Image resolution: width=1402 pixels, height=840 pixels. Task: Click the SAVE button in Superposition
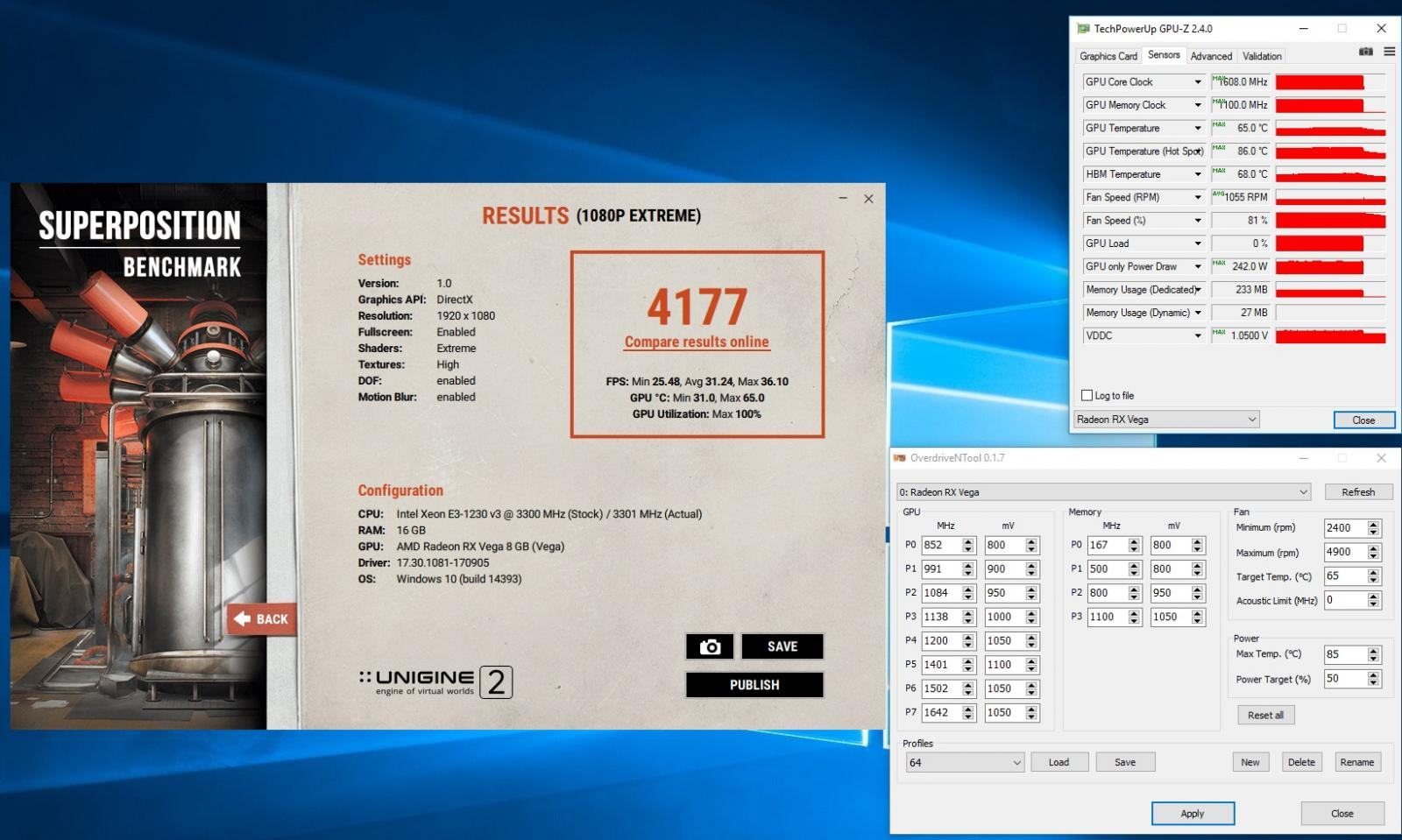tap(782, 646)
